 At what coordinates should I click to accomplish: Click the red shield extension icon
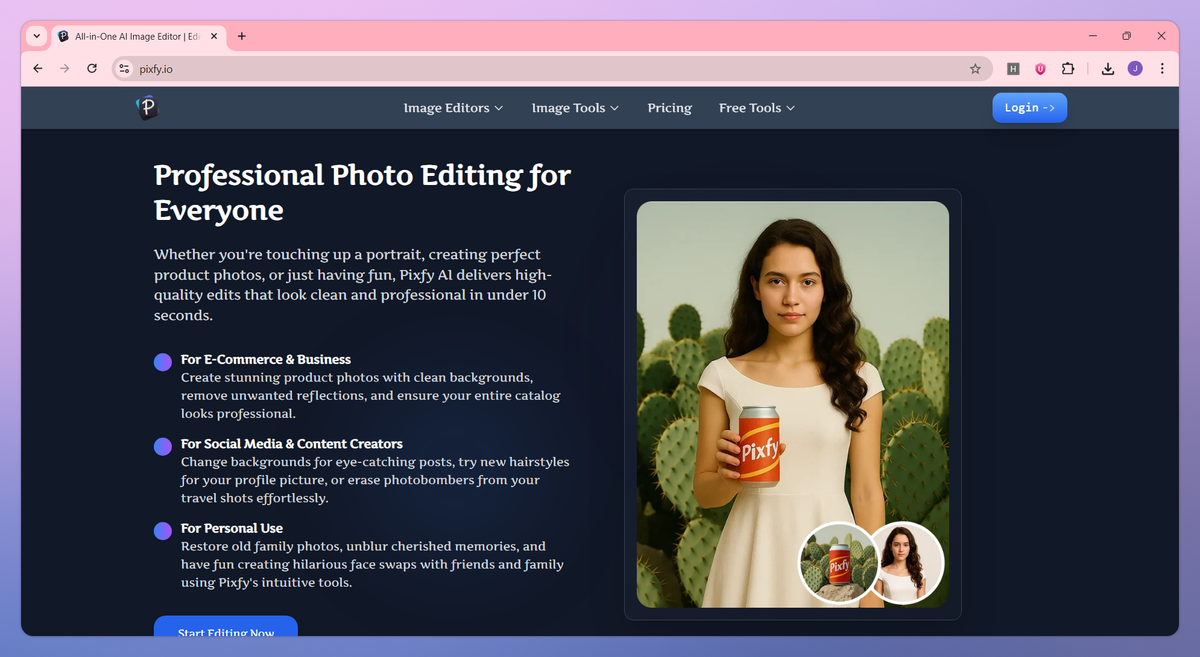coord(1040,69)
